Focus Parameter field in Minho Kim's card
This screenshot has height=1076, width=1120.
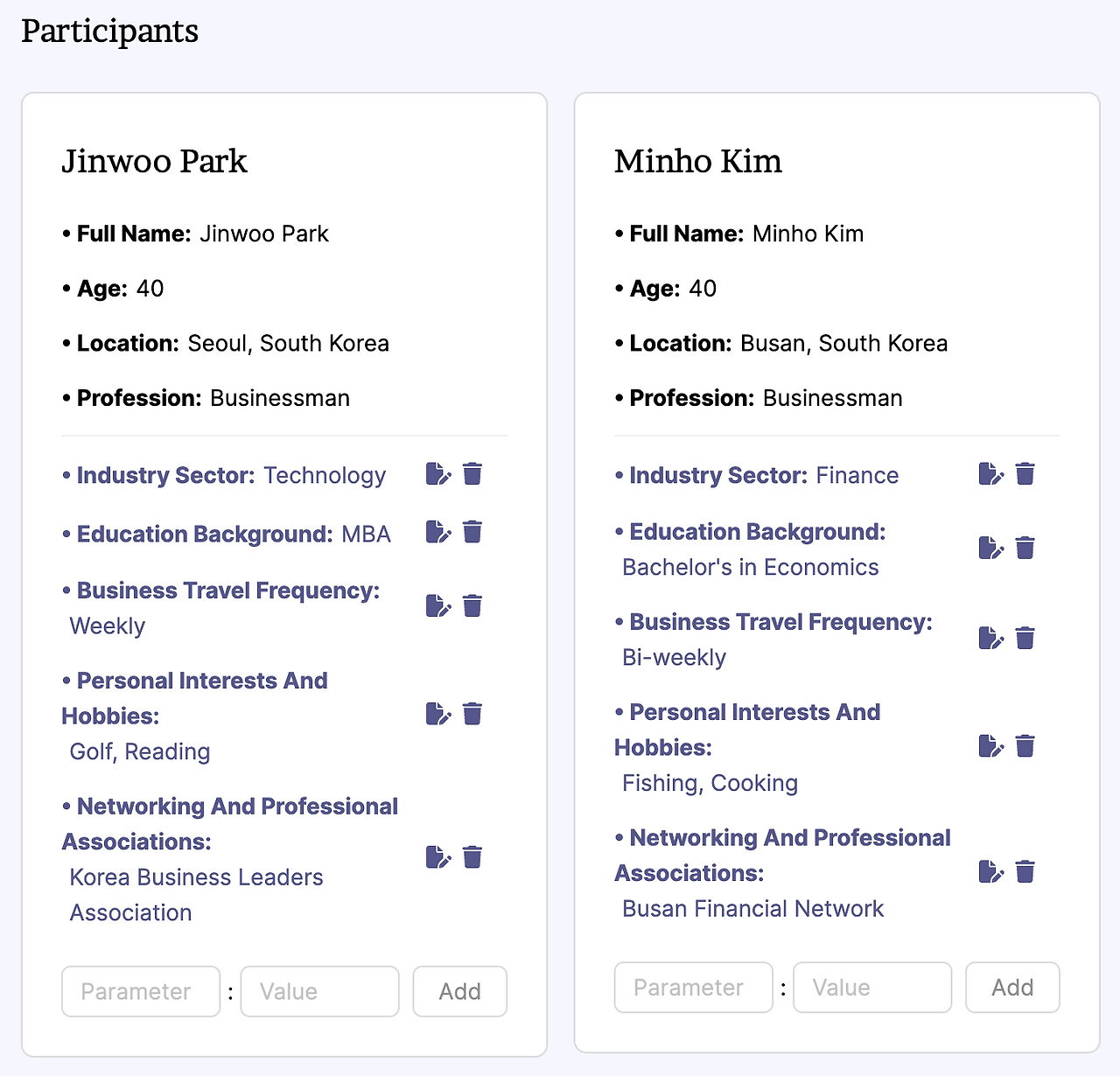693,988
